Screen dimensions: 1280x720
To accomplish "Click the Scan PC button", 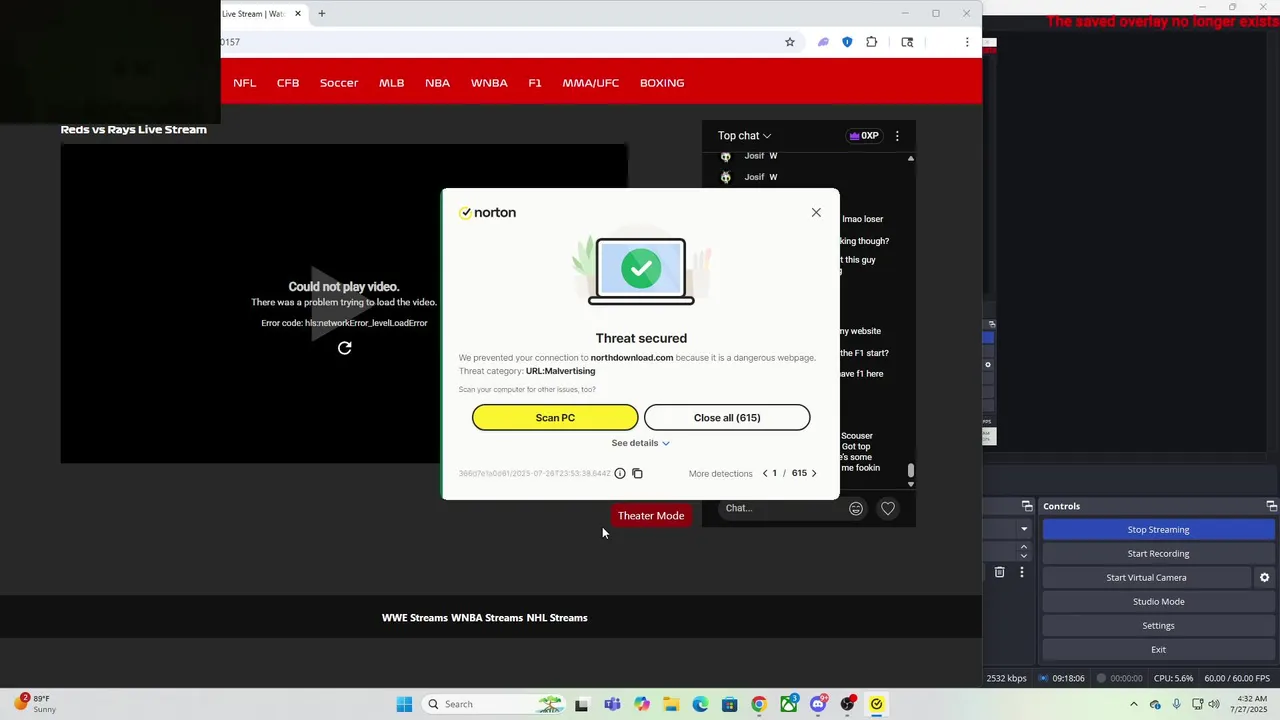I will pos(555,418).
